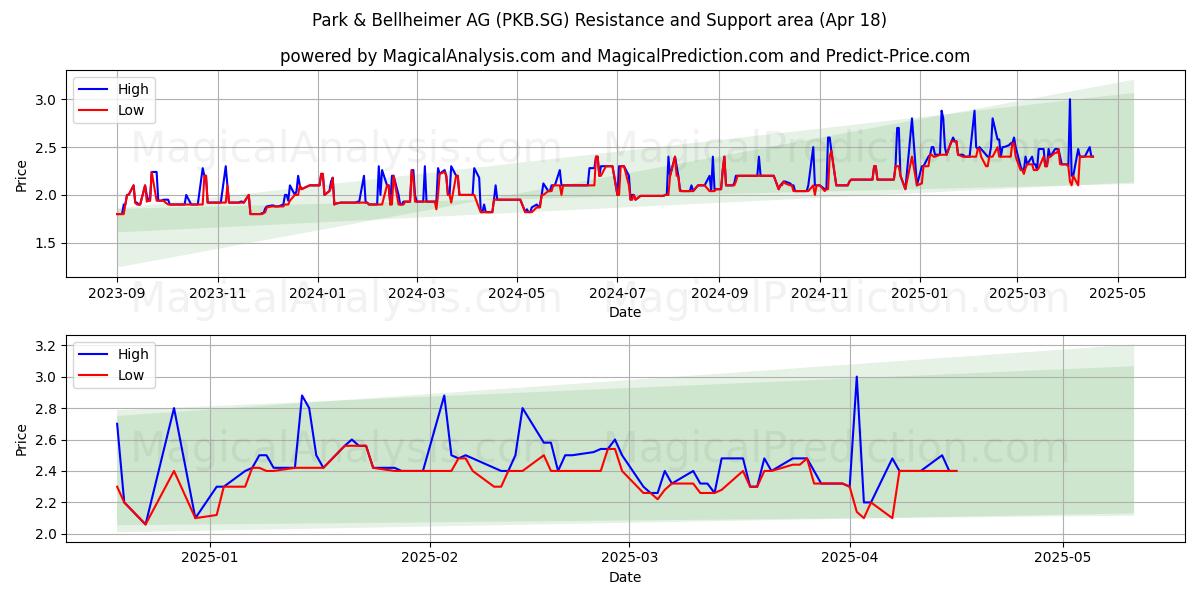Click y-axis value '2.6' in bottom chart
The width and height of the screenshot is (1200, 600).
pos(48,440)
